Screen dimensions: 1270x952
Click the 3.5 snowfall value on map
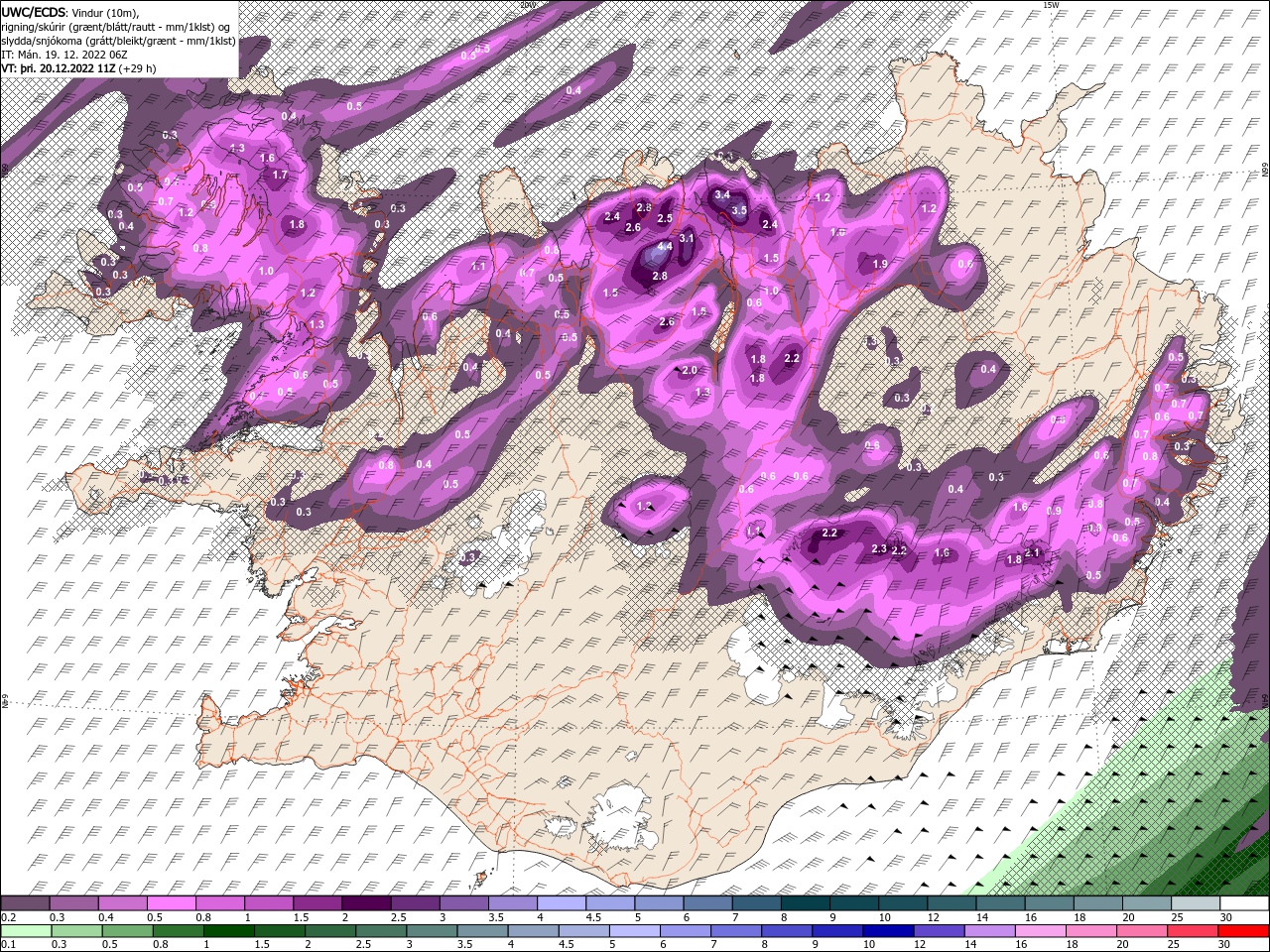739,210
